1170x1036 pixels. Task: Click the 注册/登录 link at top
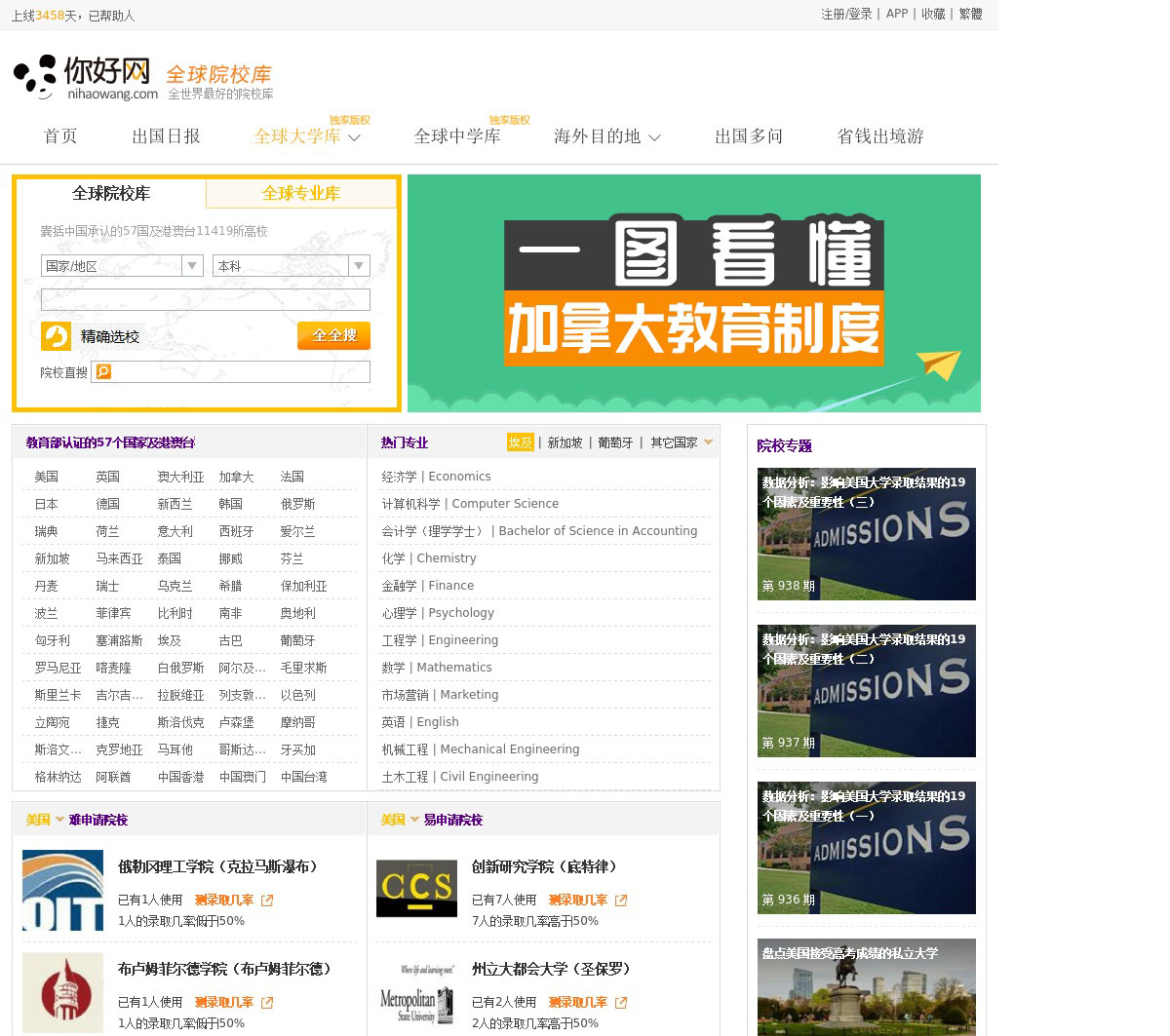tap(845, 14)
